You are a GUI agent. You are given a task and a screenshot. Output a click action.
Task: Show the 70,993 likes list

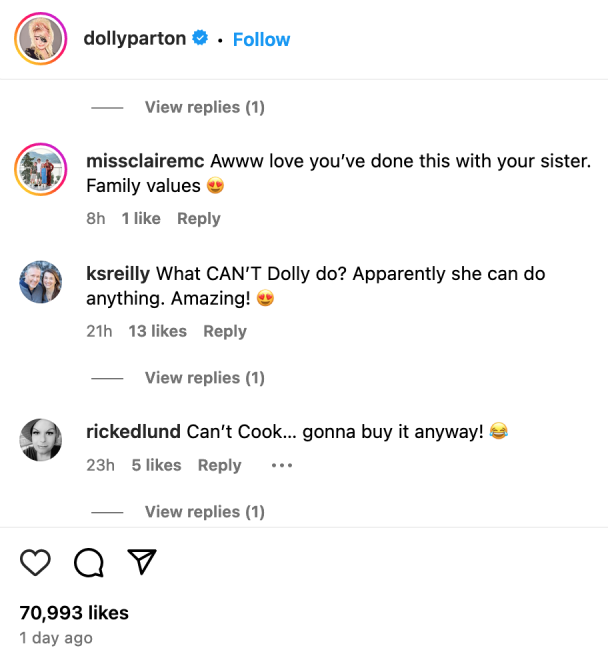click(74, 612)
